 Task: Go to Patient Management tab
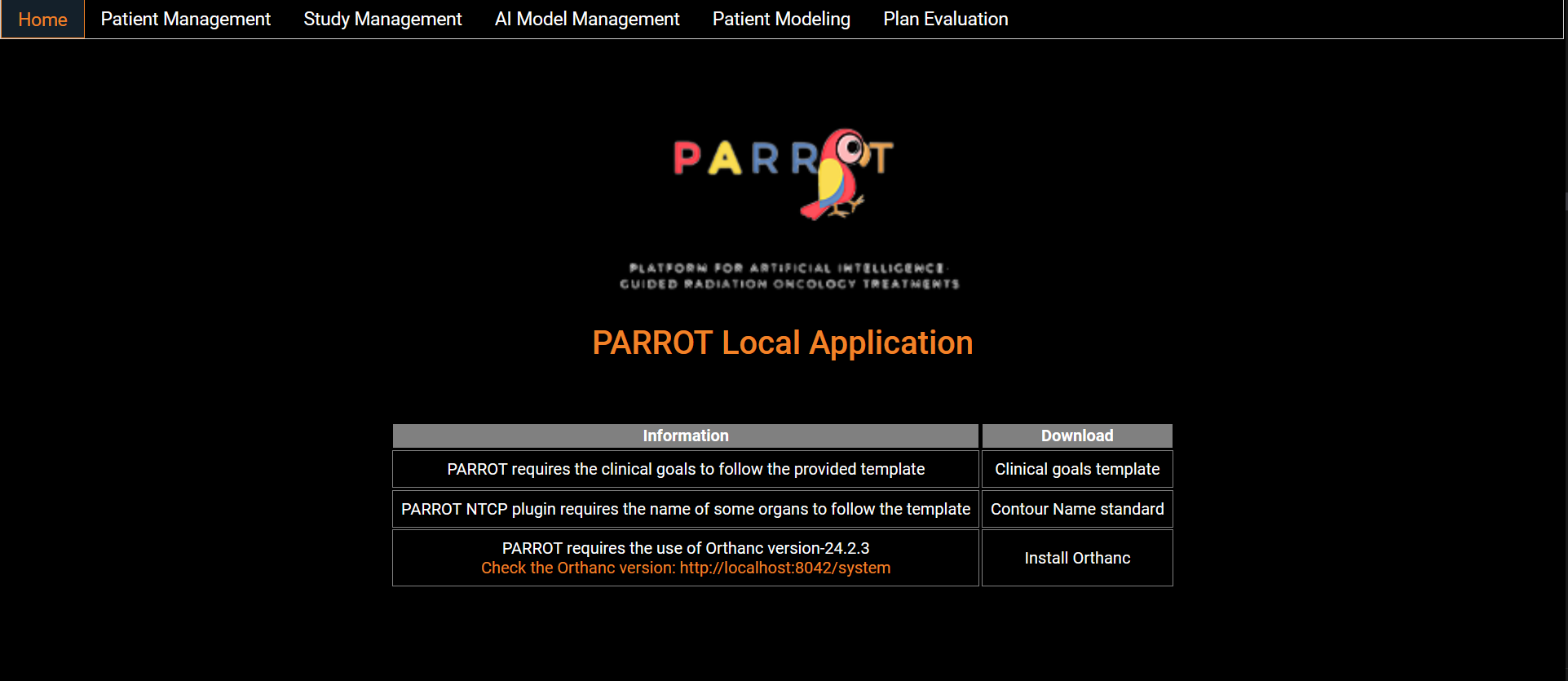tap(185, 20)
